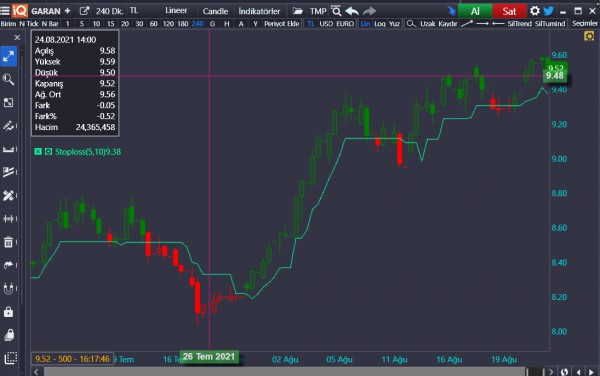Click the Twitter bird icon
This screenshot has height=376, width=600.
(x=548, y=11)
